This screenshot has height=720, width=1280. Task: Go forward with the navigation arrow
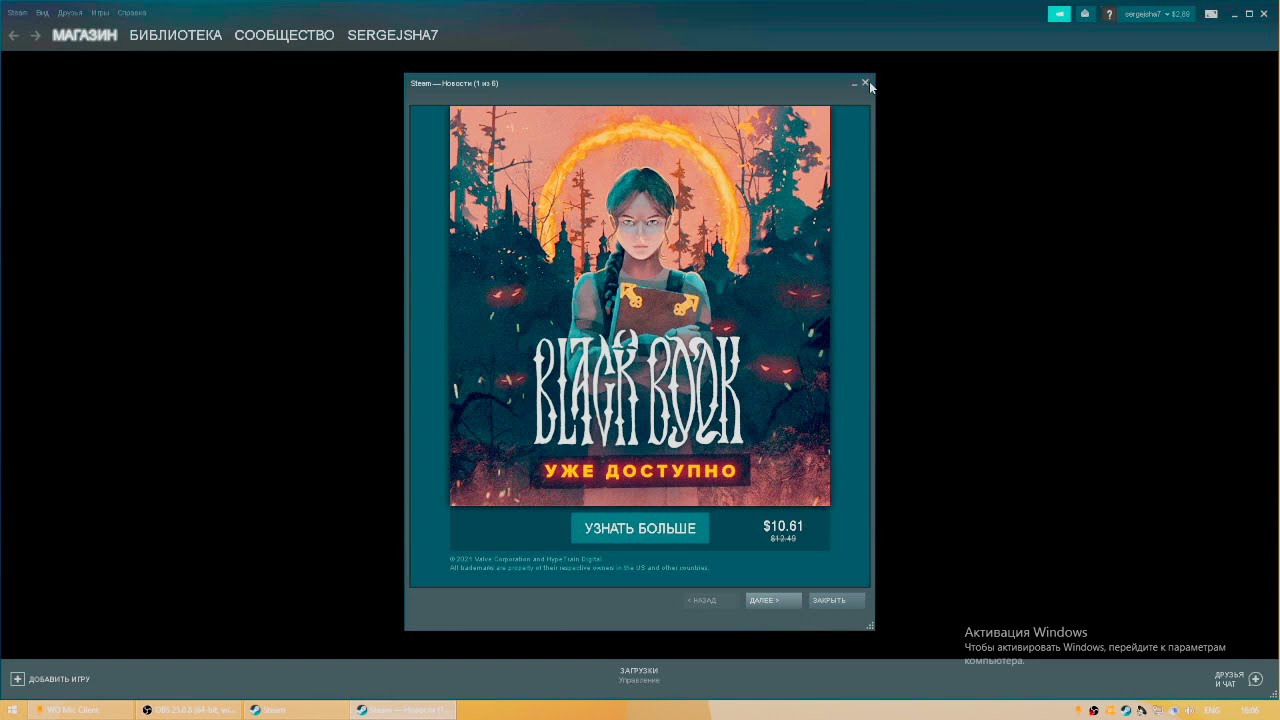tap(36, 35)
